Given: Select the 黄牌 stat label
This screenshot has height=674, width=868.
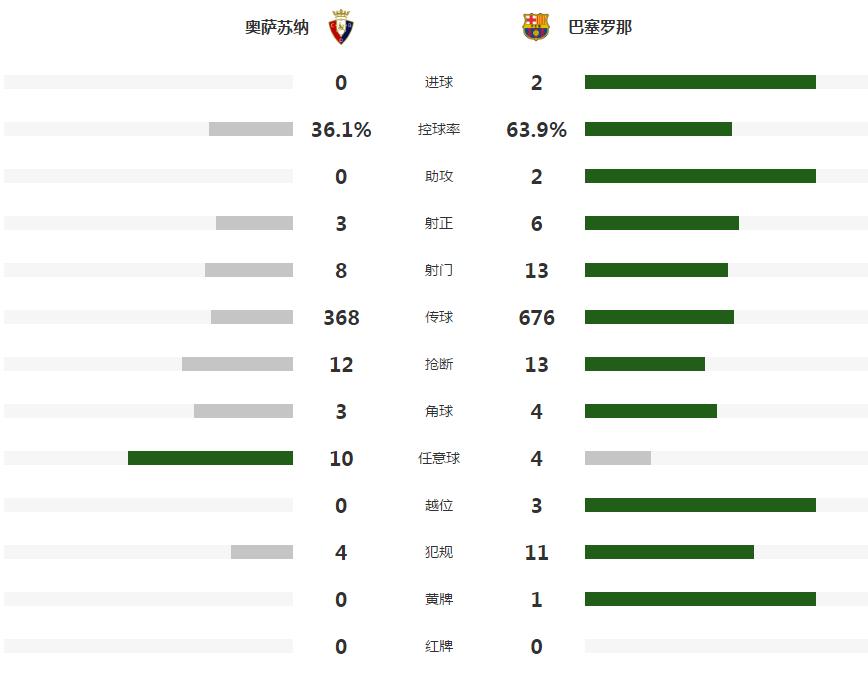Looking at the screenshot, I should pyautogui.click(x=439, y=599).
